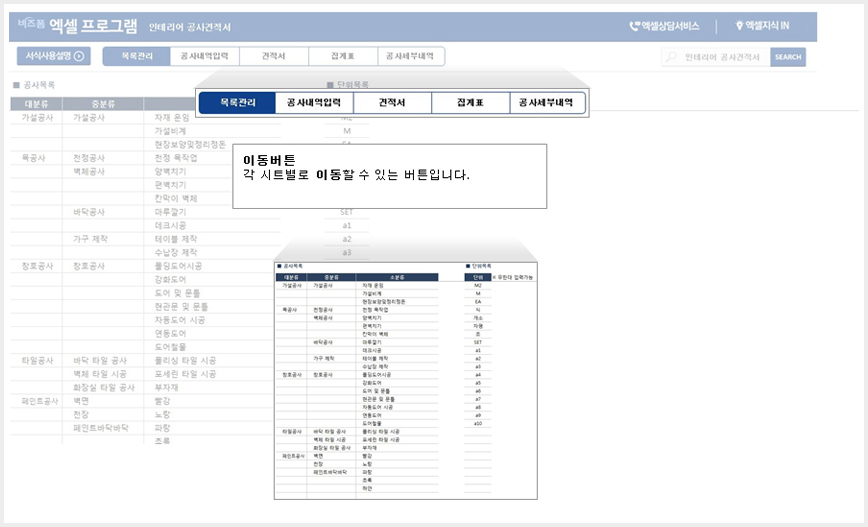Select the 화장실 타일 공사 cell in faded large table
The image size is (868, 527).
[x=104, y=388]
